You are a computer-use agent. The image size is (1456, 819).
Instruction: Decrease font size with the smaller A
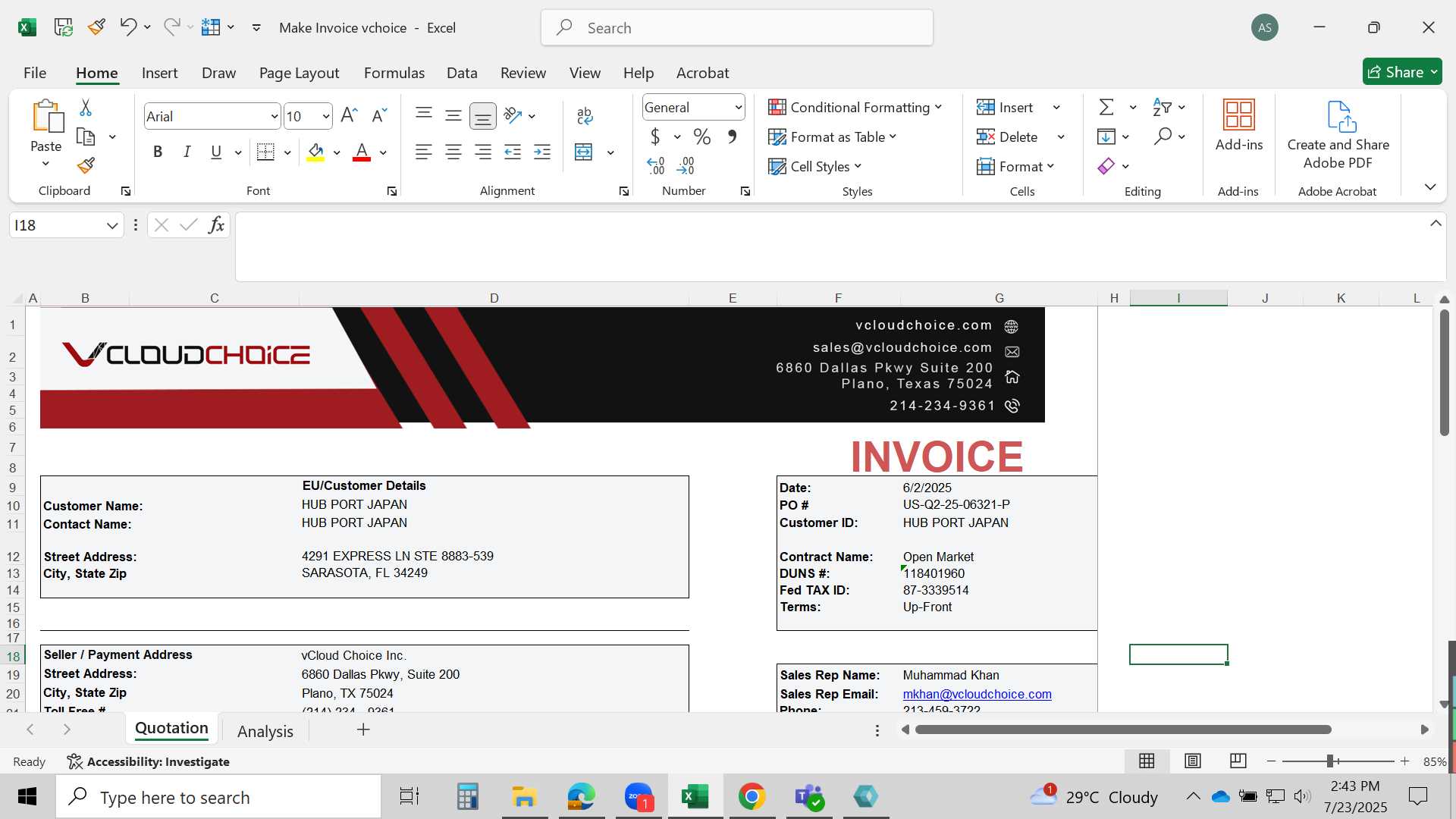[379, 115]
